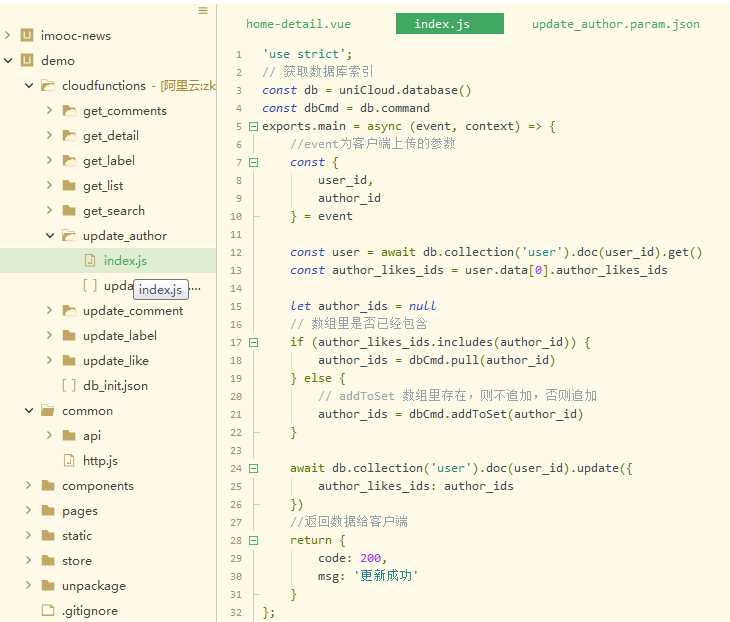Click 'dbCmd.addToSet(author_id)' on line 21

(x=496, y=414)
